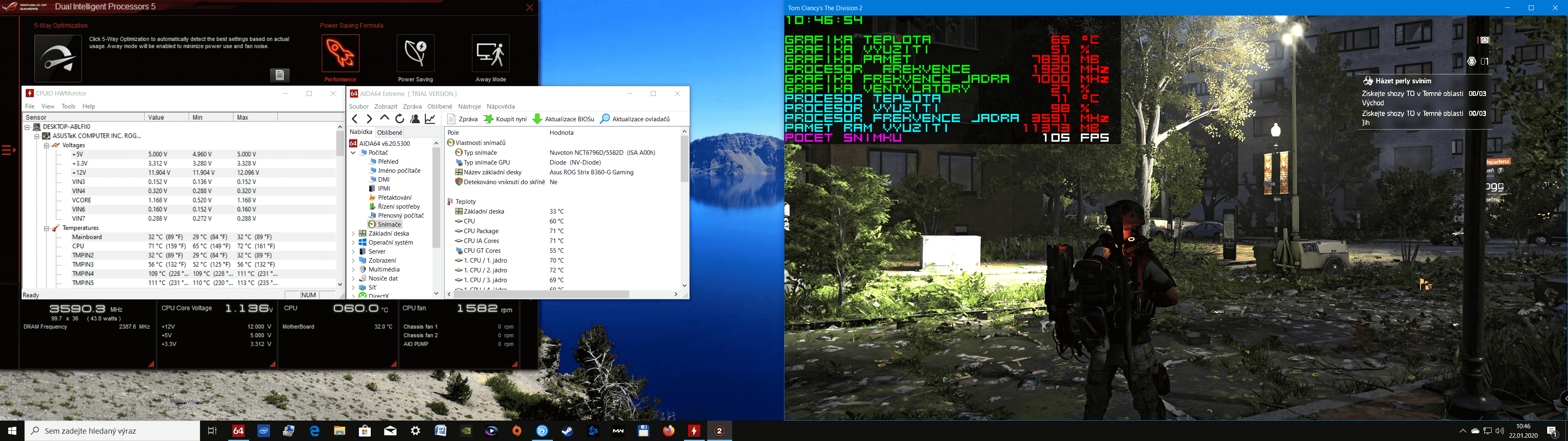
Task: Open Nástroje menu in AIDA64
Action: click(469, 107)
